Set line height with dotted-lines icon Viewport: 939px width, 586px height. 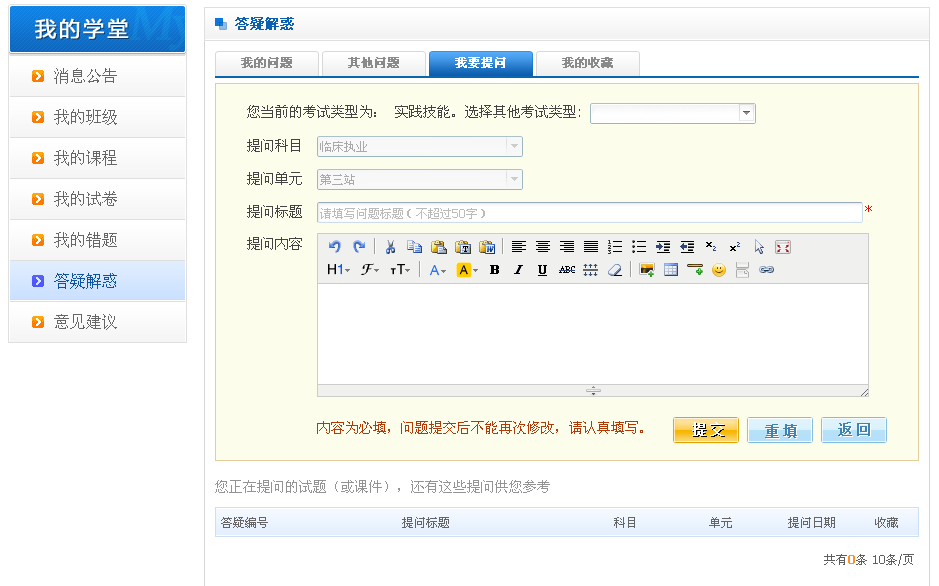point(590,270)
